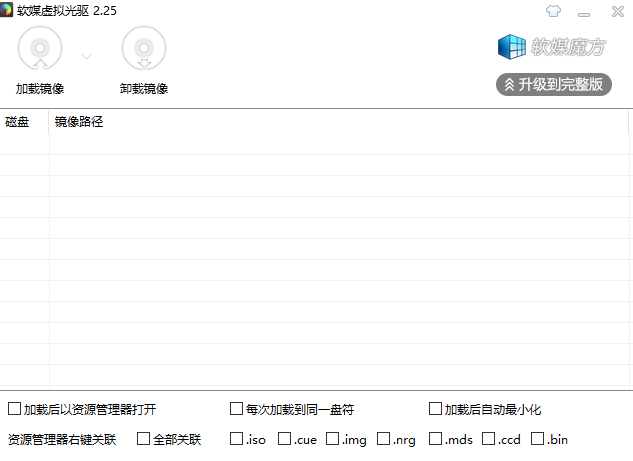Click the 加载镜像 disc icon
The width and height of the screenshot is (633, 461).
40,48
